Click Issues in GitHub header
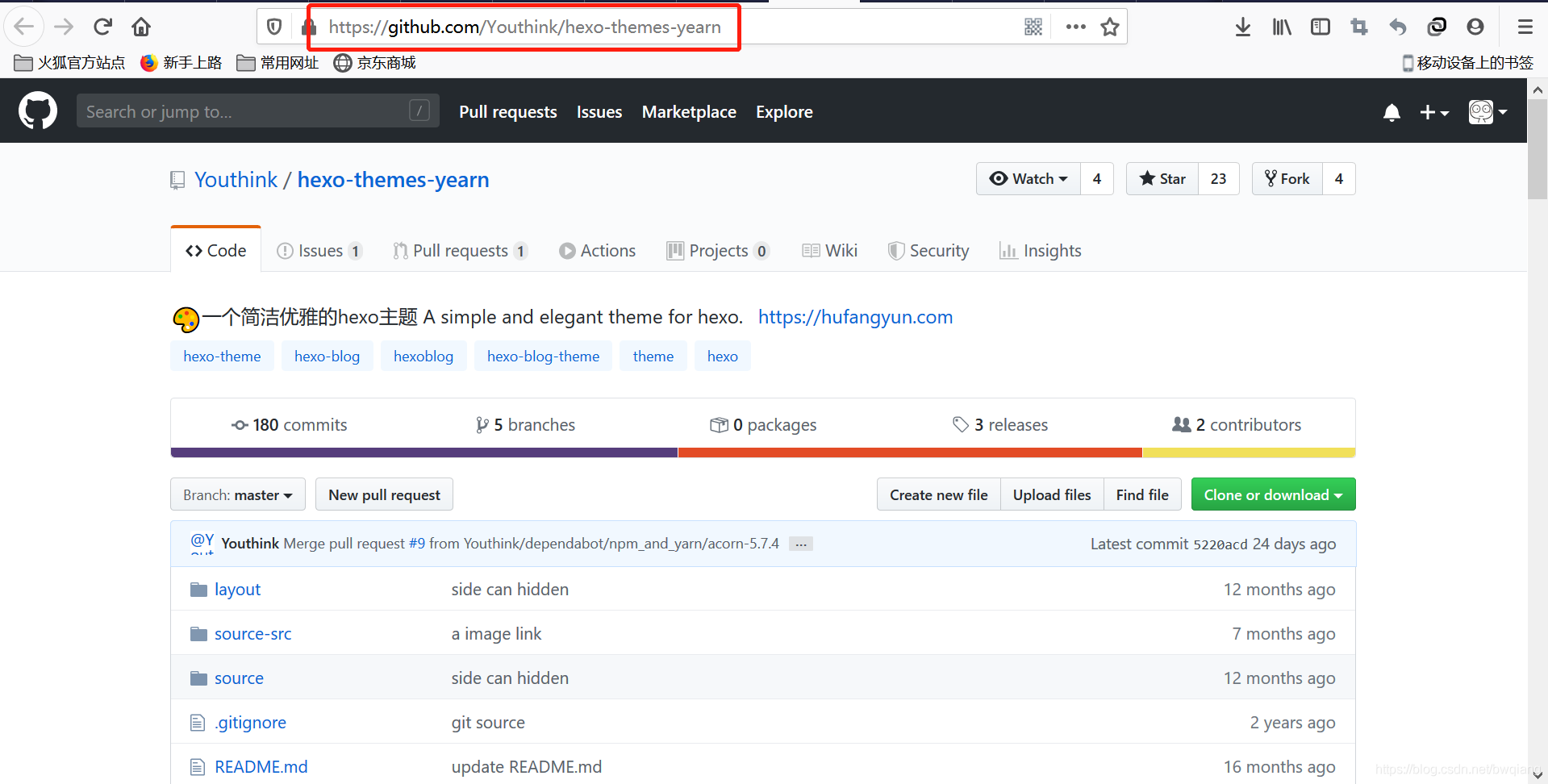Viewport: 1548px width, 784px height. click(x=599, y=112)
